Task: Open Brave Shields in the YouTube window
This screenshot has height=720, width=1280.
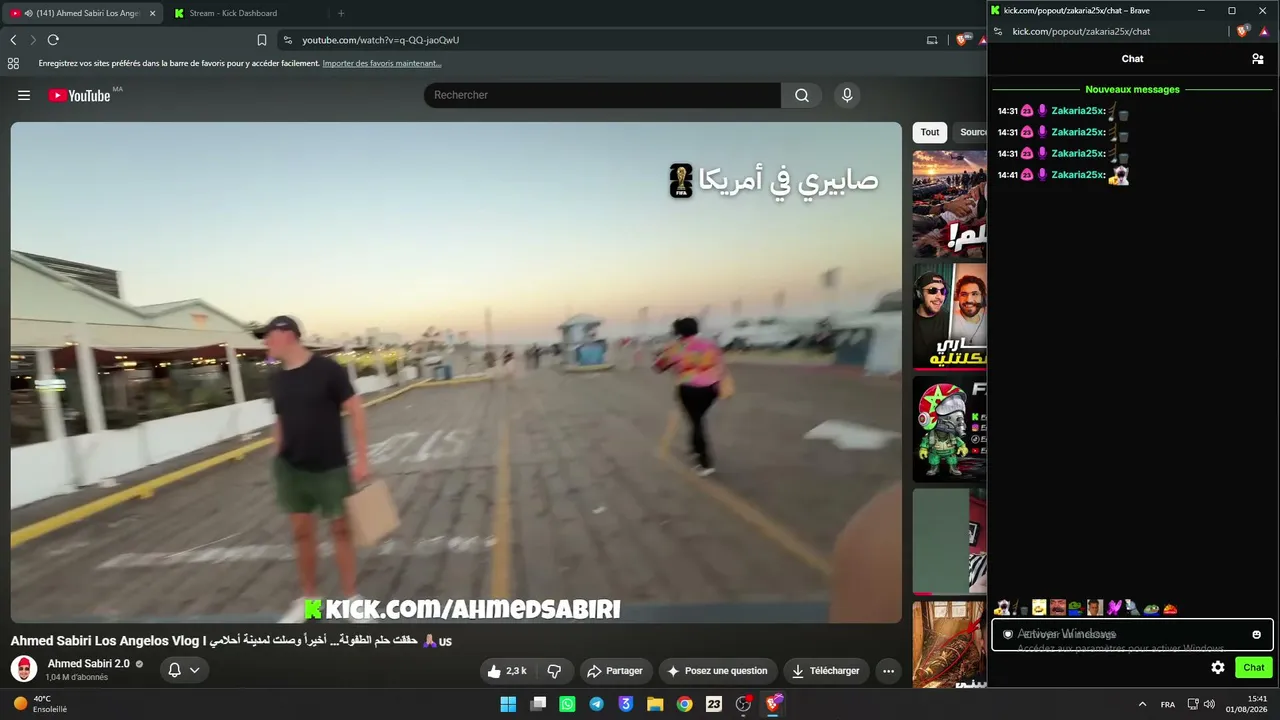Action: tap(962, 40)
